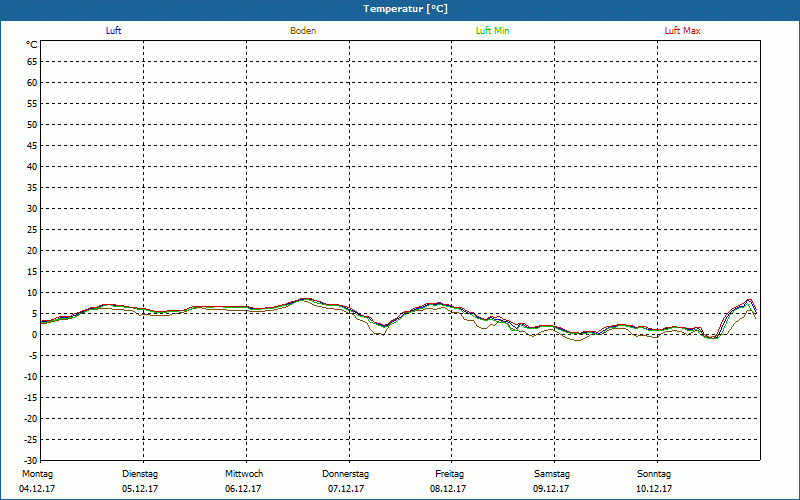
Task: Click the 65 value on temperature axis
Action: tap(32, 62)
